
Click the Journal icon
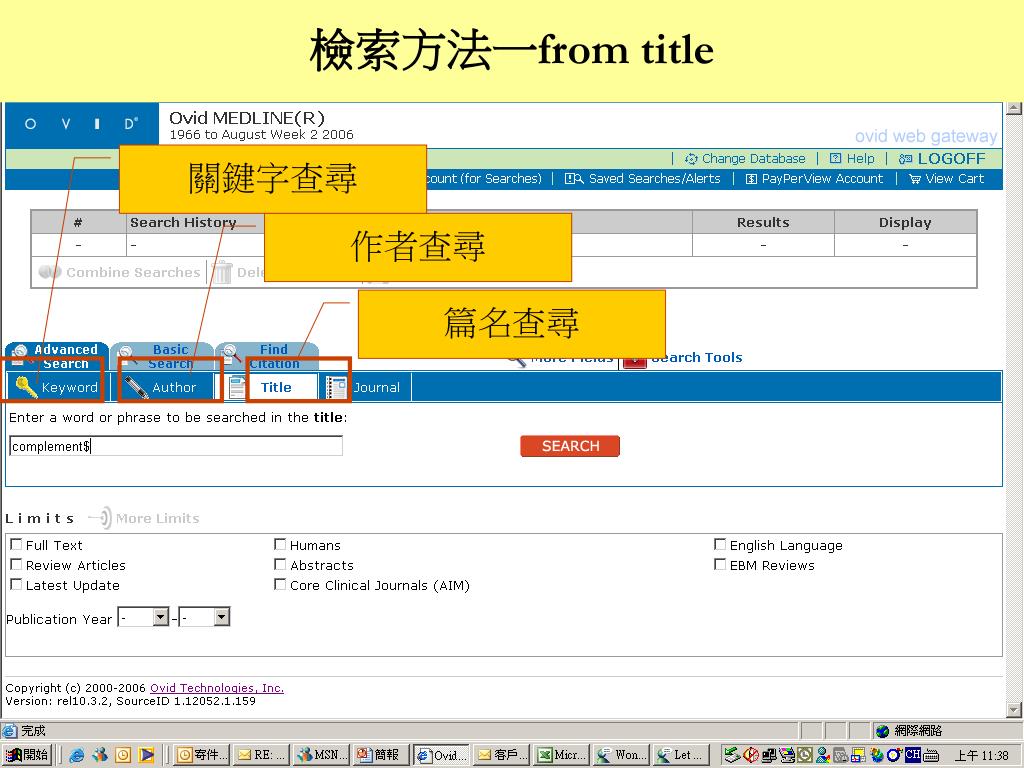[x=336, y=387]
